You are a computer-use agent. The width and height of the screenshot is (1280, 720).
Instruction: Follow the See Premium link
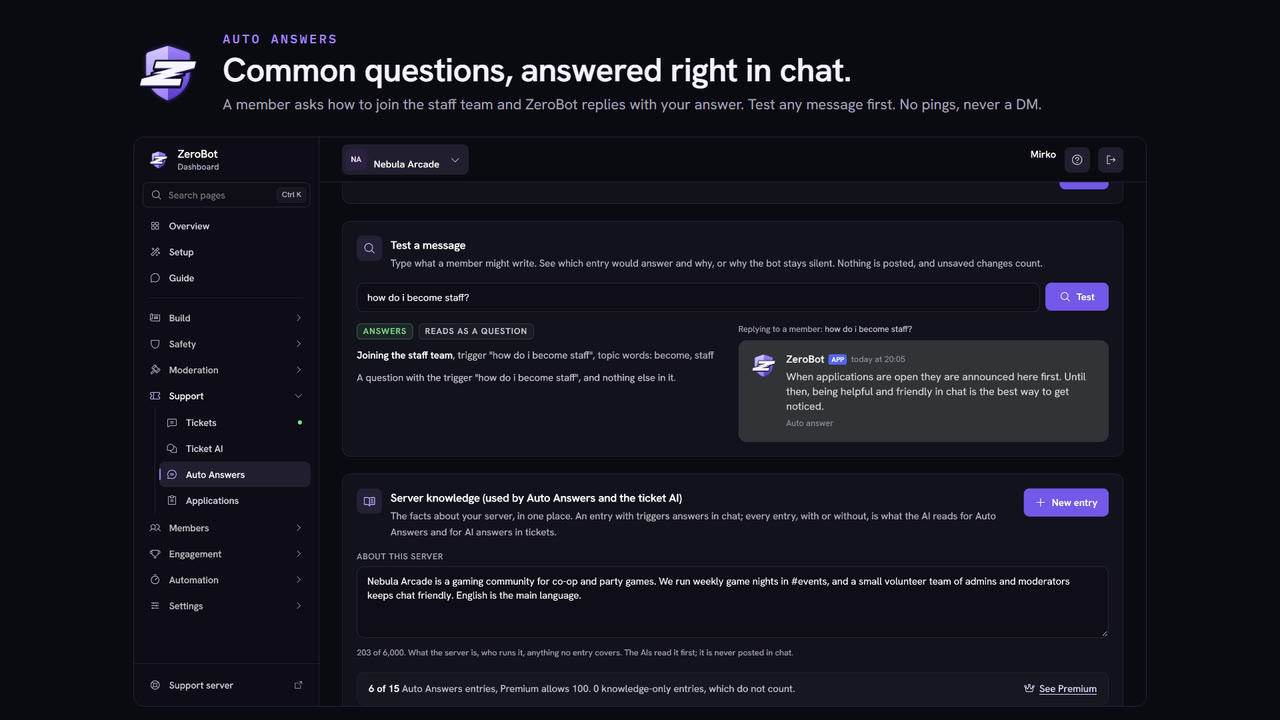(x=1068, y=689)
